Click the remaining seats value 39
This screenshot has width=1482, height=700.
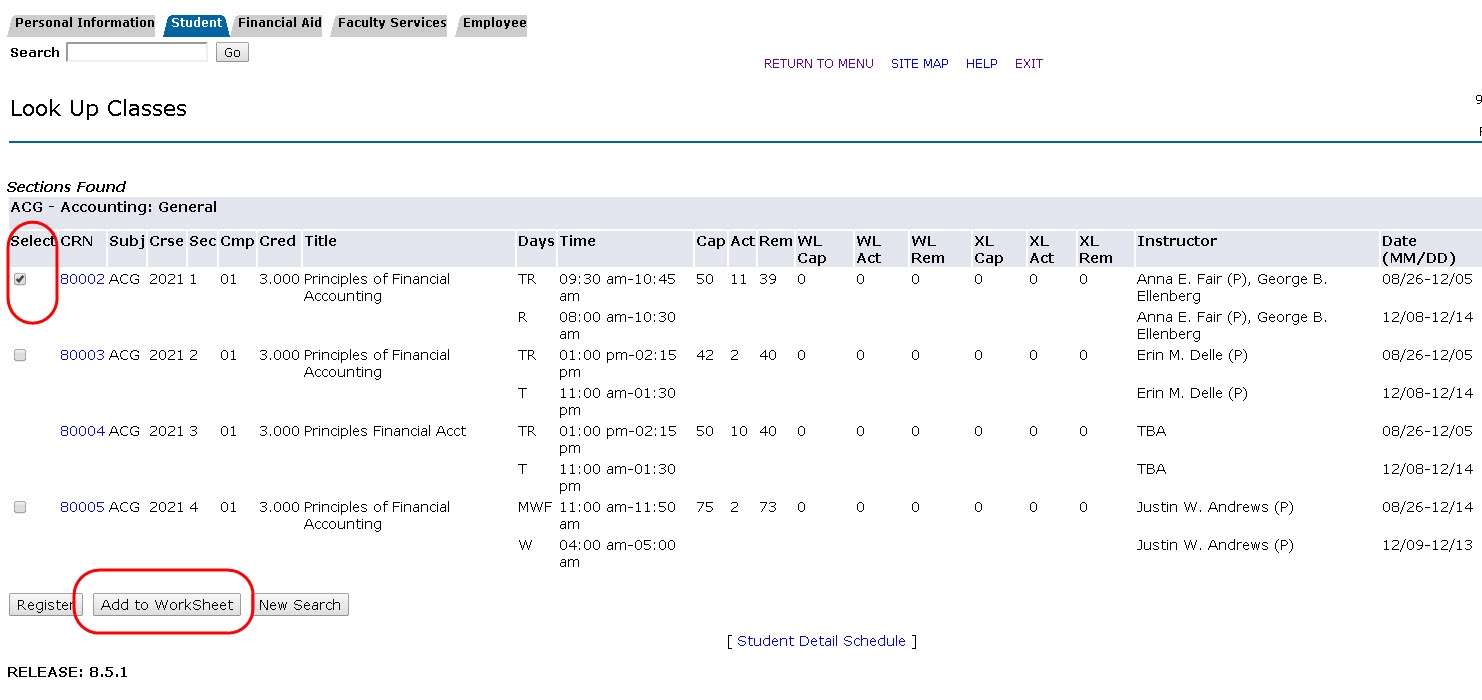point(768,280)
